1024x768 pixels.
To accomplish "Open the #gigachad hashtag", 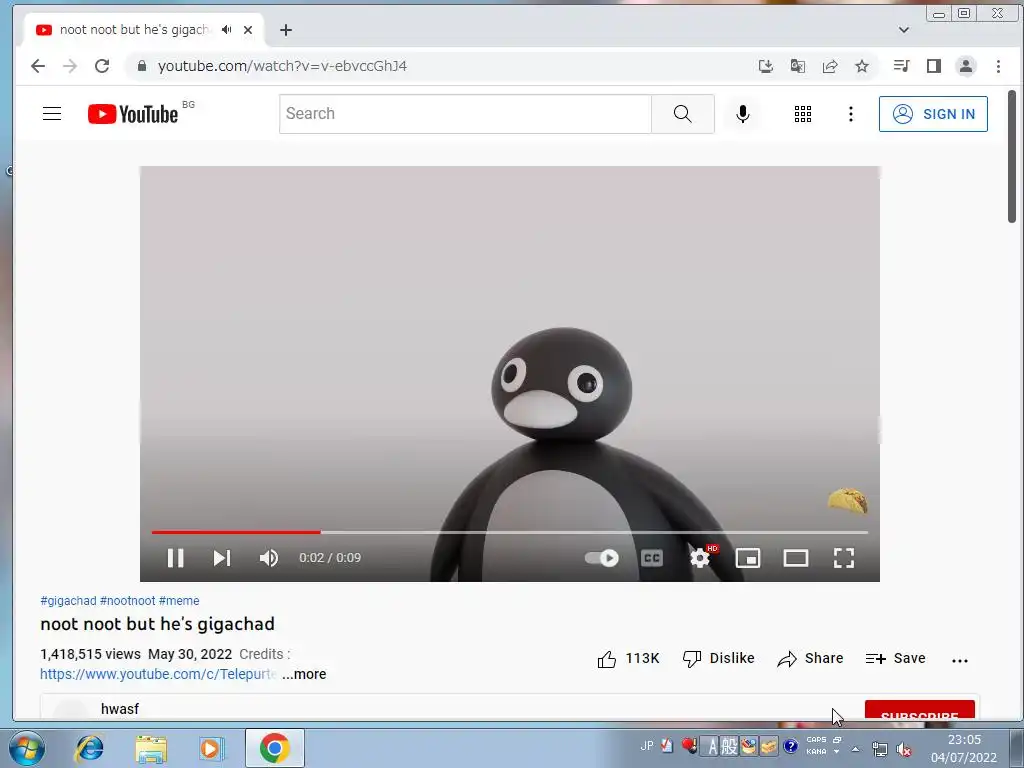I will (x=68, y=601).
